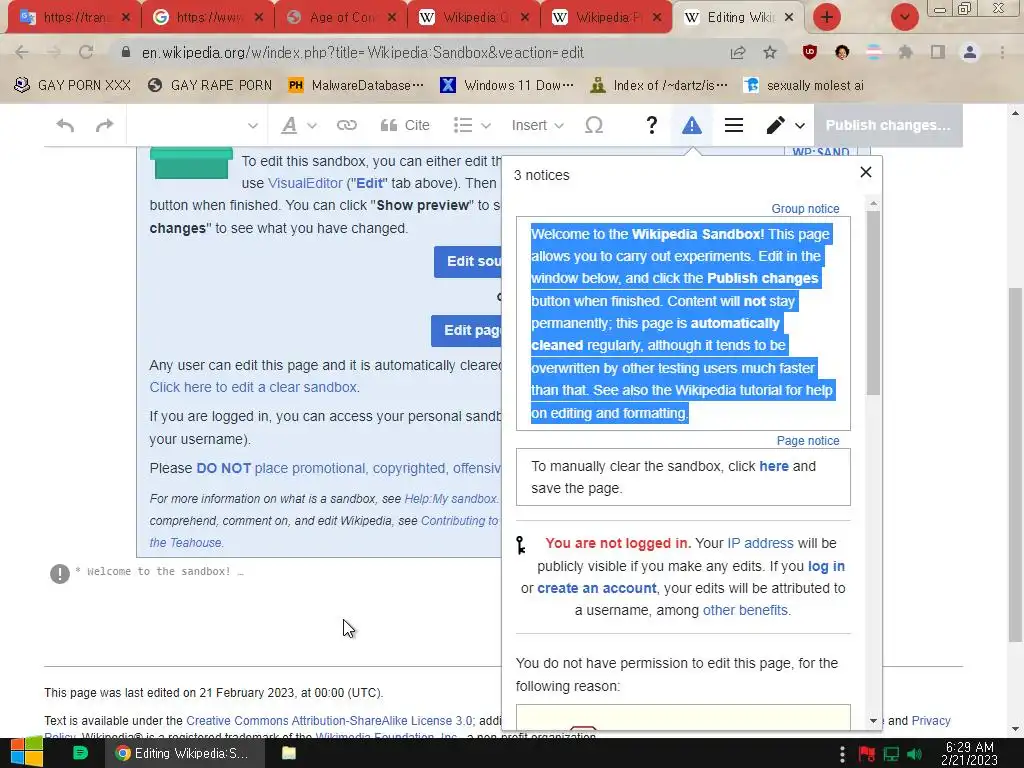The height and width of the screenshot is (768, 1024).
Task: Click the Edit page blue button
Action: (466, 330)
